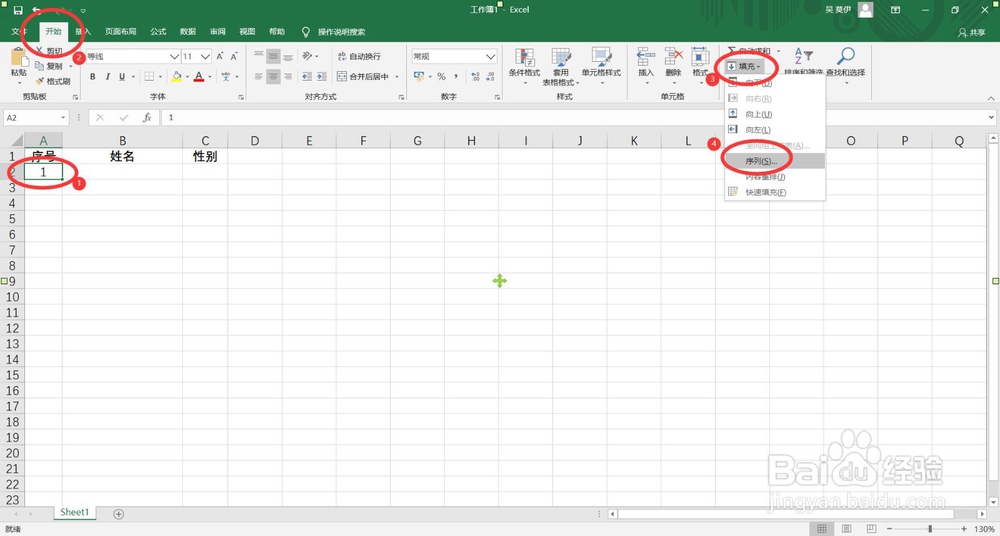Viewport: 1000px width, 536px height.
Task: Click the decrease decimal icon
Action: click(491, 77)
